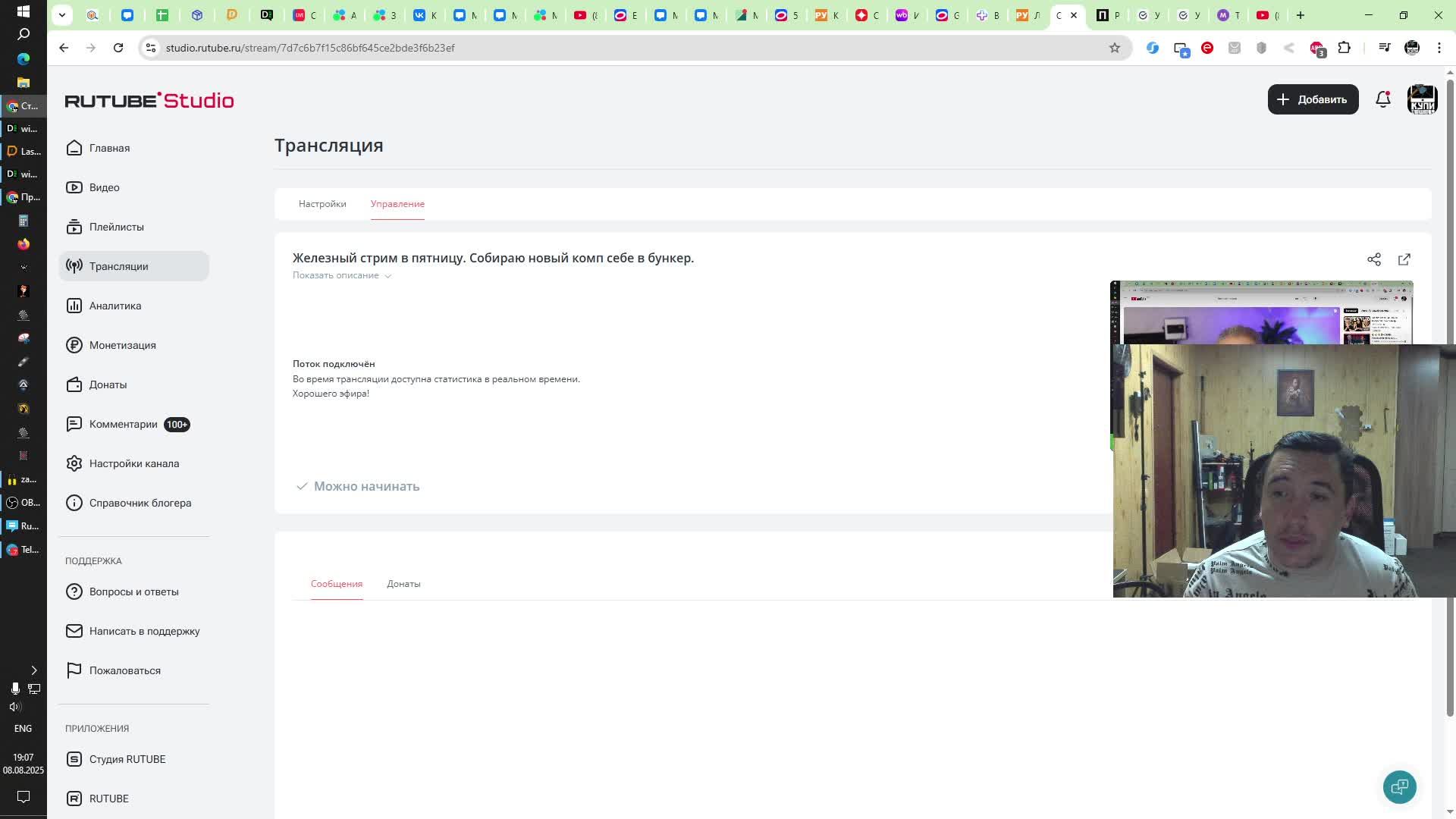Image resolution: width=1456 pixels, height=819 pixels.
Task: Open stream in new window icon
Action: pos(1404,259)
